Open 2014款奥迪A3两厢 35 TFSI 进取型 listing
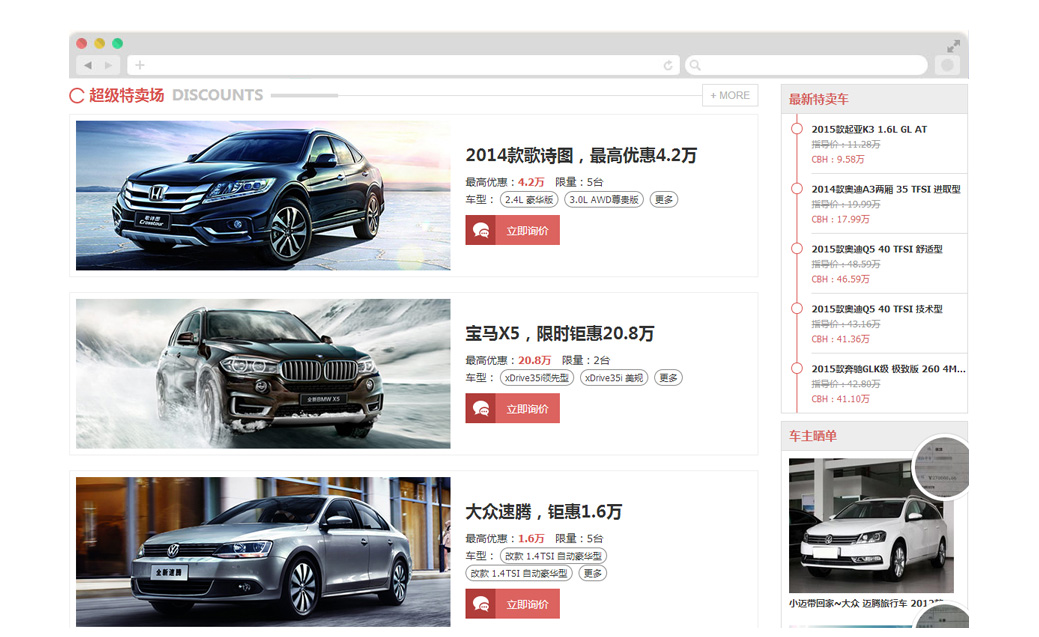This screenshot has width=1039, height=637. click(x=886, y=189)
